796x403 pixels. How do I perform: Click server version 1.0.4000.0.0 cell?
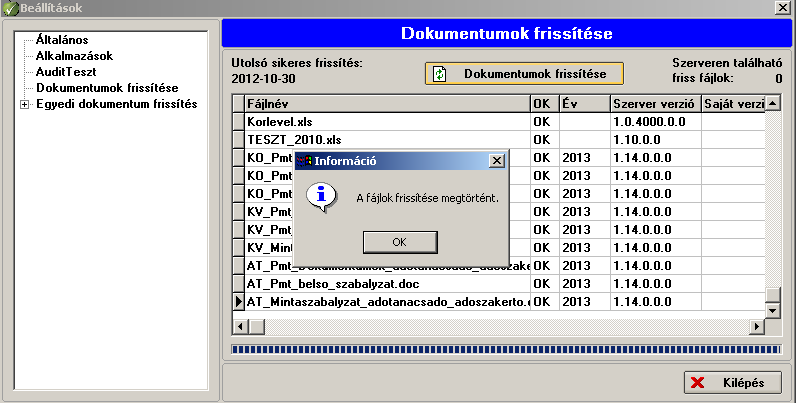[655, 122]
